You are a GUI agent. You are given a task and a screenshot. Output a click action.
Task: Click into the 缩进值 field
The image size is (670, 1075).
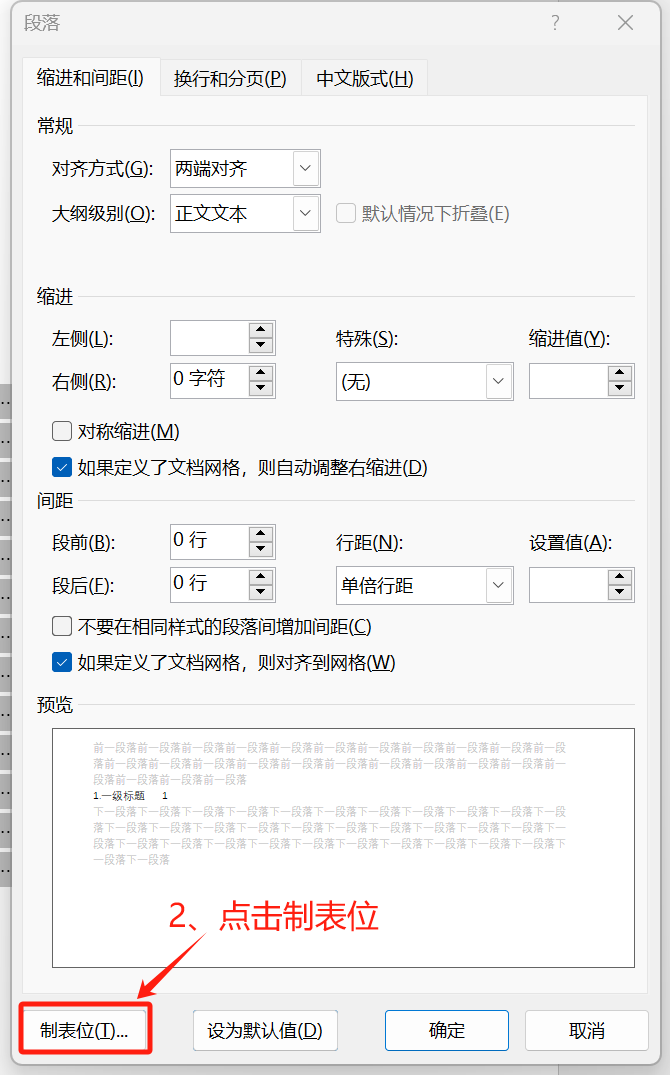pyautogui.click(x=569, y=381)
